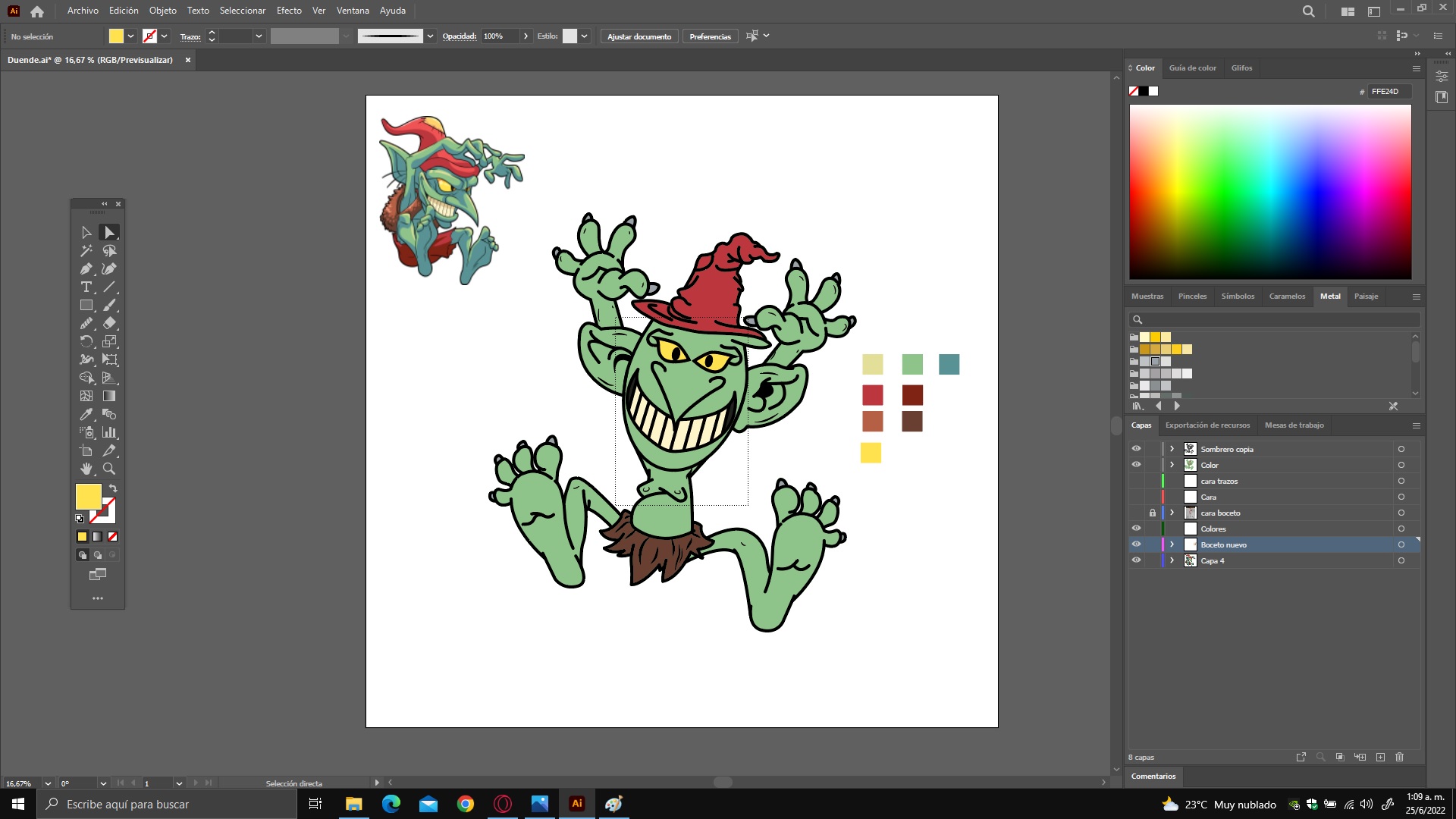The width and height of the screenshot is (1456, 819).
Task: Click the swatches search field
Action: [1274, 319]
